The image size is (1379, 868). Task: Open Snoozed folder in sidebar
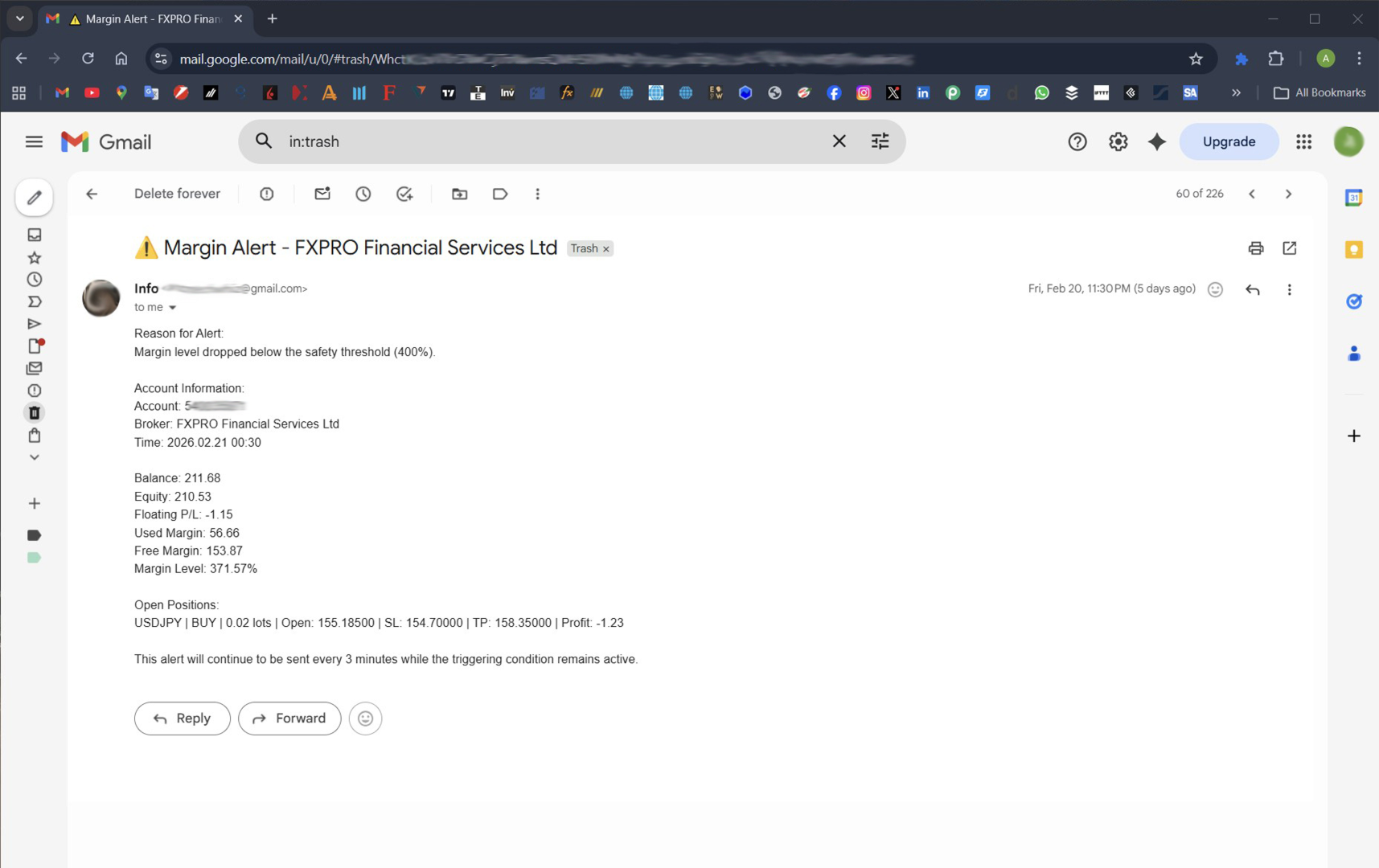point(34,280)
